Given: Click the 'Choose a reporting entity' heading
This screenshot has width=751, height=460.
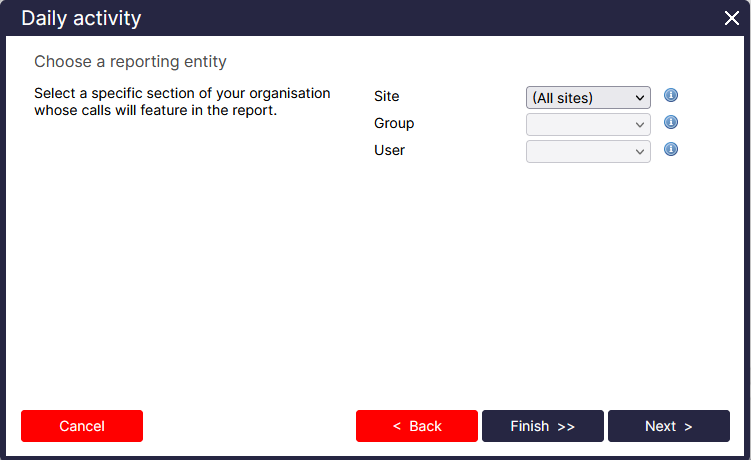Looking at the screenshot, I should (130, 62).
